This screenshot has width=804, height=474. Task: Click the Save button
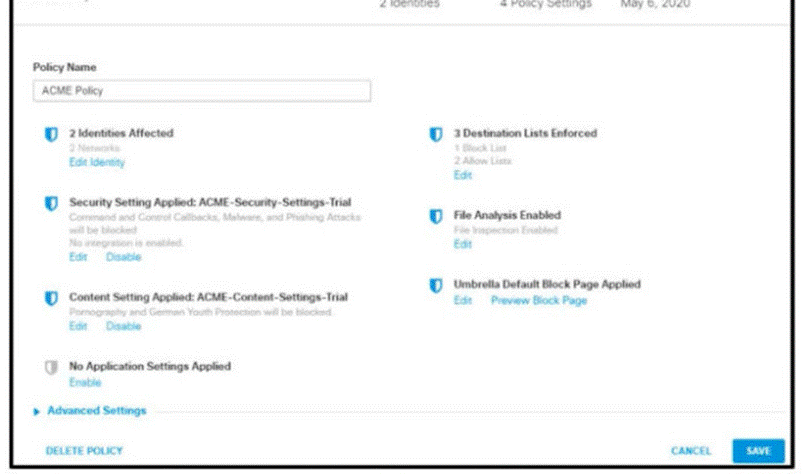click(x=758, y=451)
